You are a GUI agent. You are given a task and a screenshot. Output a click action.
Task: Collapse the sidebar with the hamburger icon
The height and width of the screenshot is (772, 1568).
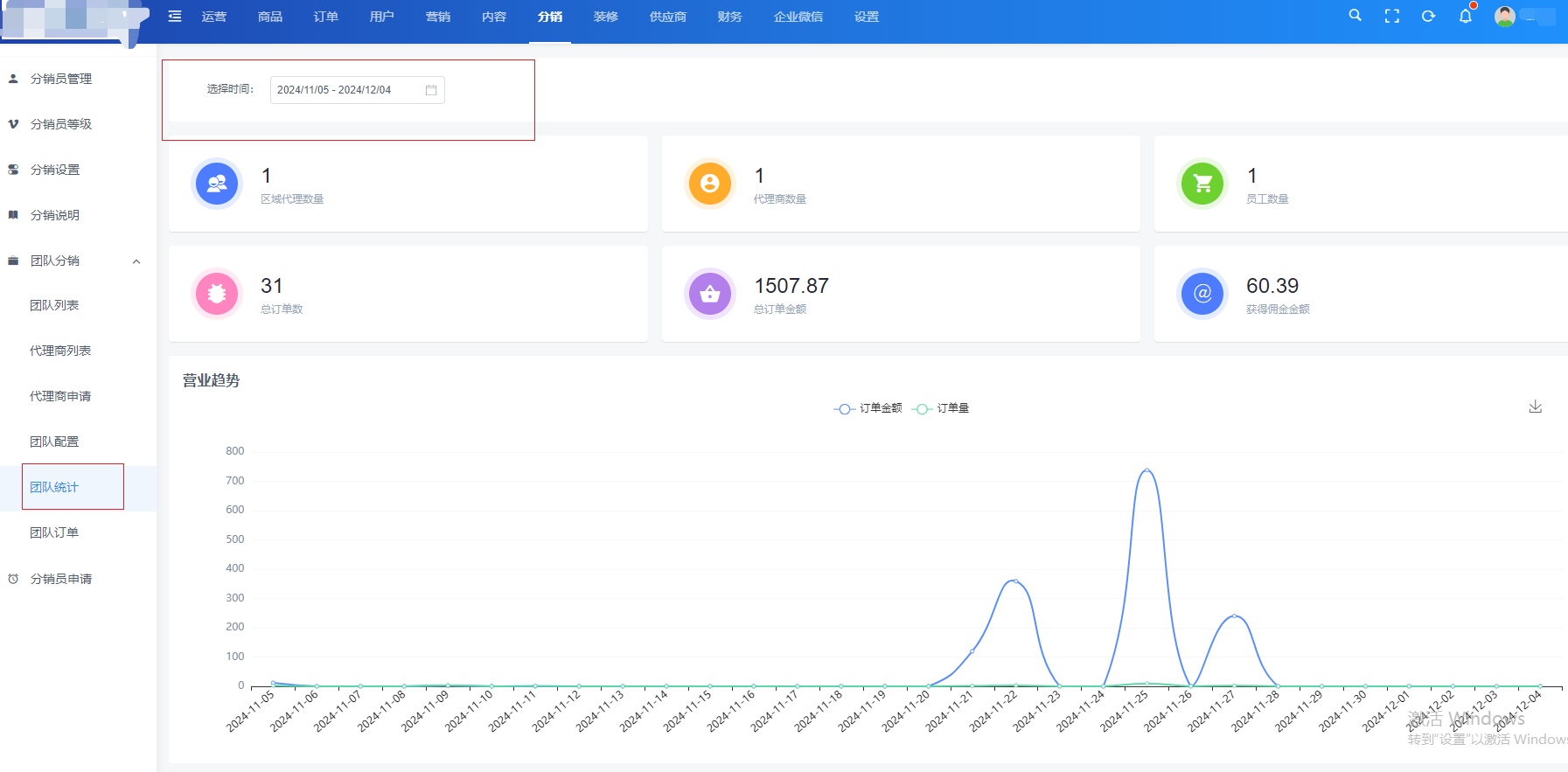175,17
